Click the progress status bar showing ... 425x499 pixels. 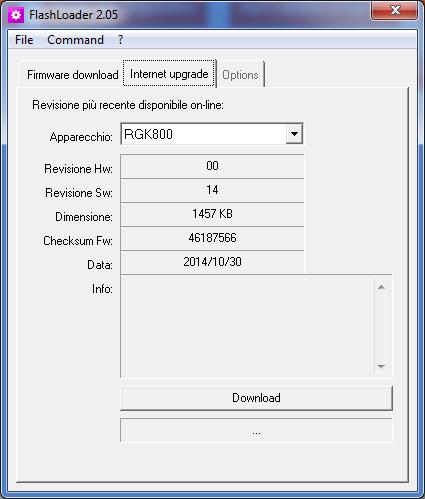(256, 431)
